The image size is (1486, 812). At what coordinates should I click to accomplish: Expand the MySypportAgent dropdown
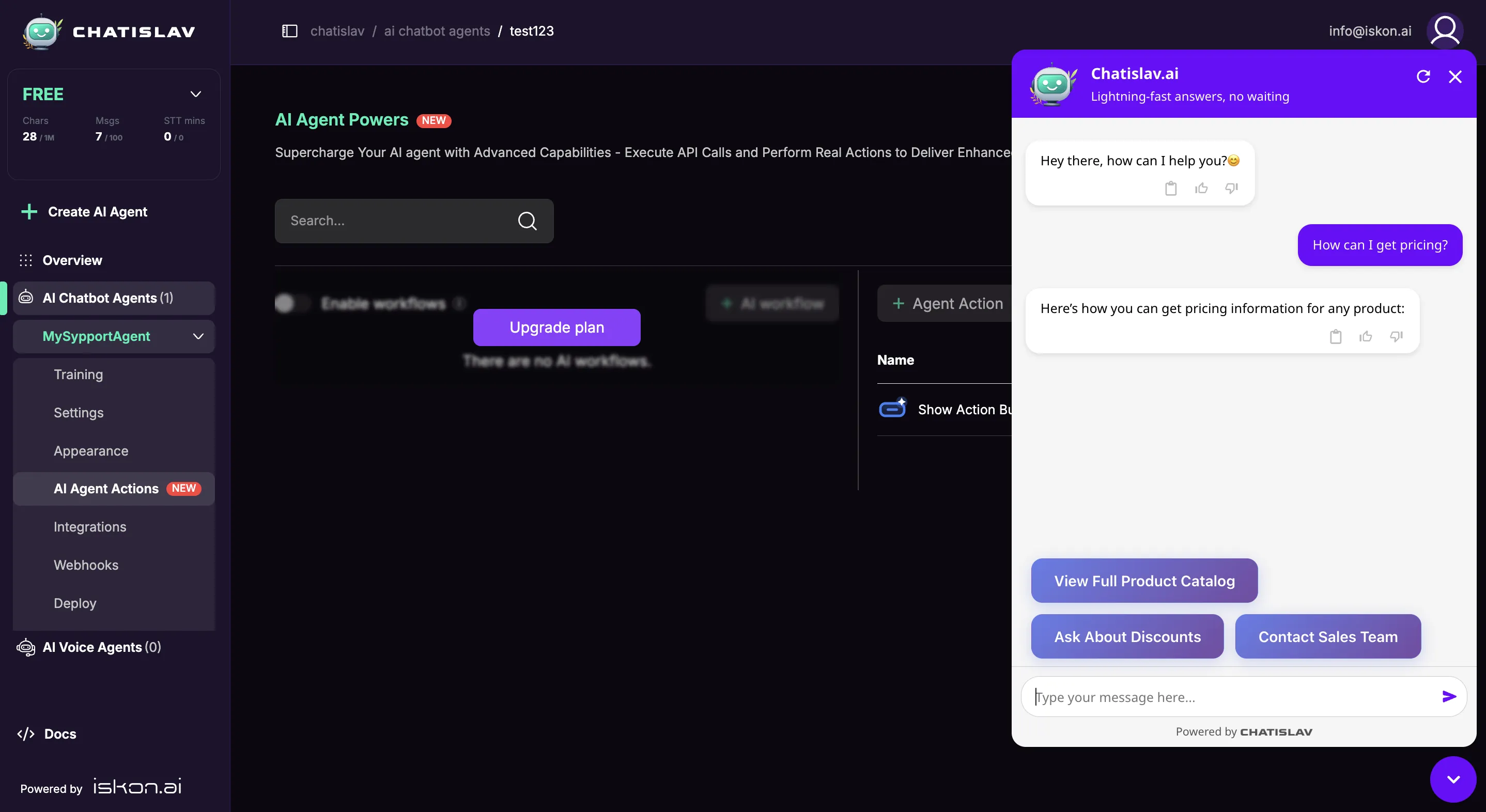[198, 336]
